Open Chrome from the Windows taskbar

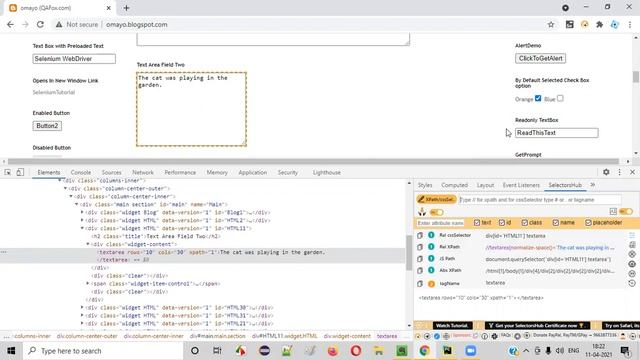[424, 351]
